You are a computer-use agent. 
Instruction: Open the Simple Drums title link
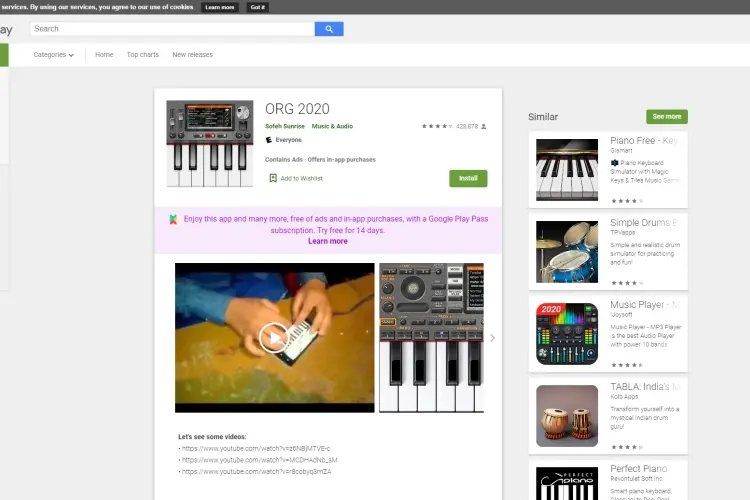coord(644,222)
